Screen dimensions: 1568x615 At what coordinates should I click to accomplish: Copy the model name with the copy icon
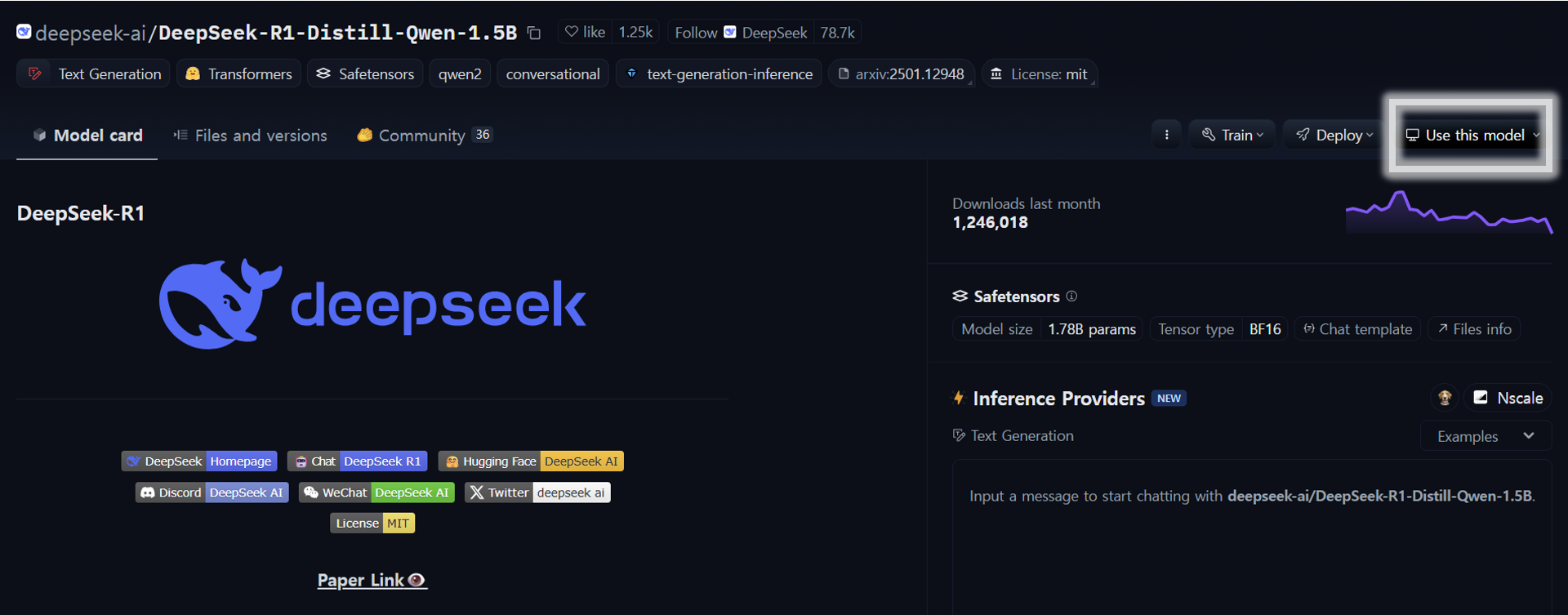[x=534, y=33]
